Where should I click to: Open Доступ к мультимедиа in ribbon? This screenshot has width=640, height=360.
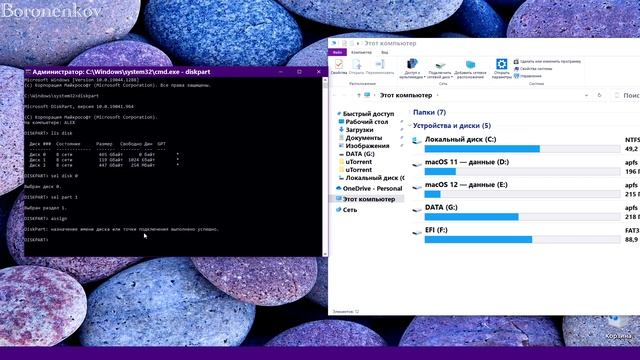pyautogui.click(x=412, y=68)
